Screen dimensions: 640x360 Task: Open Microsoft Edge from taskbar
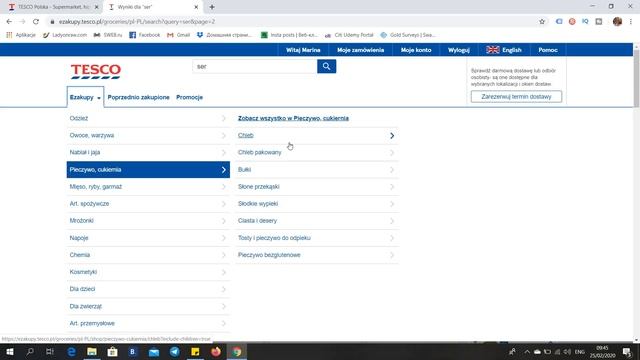(x=71, y=351)
